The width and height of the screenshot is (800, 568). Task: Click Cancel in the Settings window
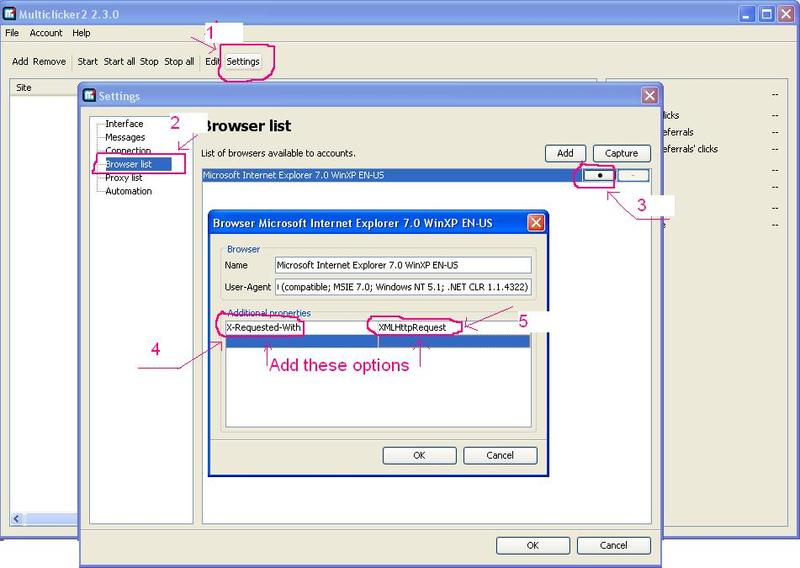point(614,545)
